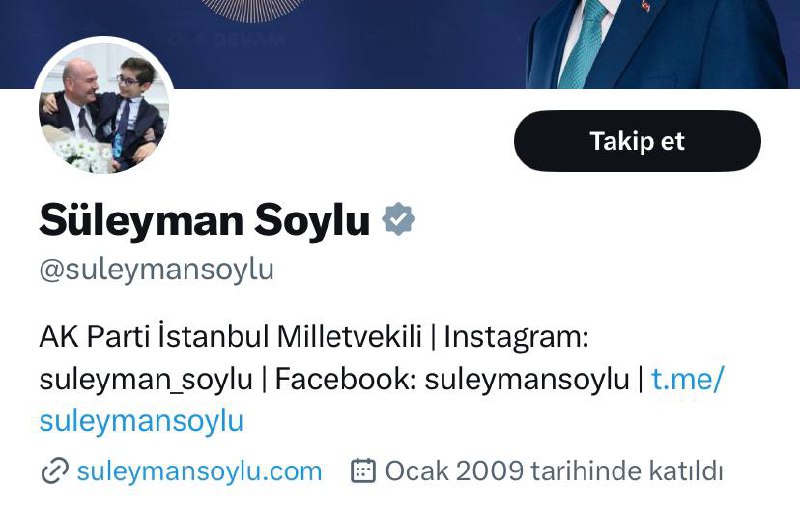Click the calendar icon beside the join date
The height and width of the screenshot is (512, 800).
coord(363,471)
